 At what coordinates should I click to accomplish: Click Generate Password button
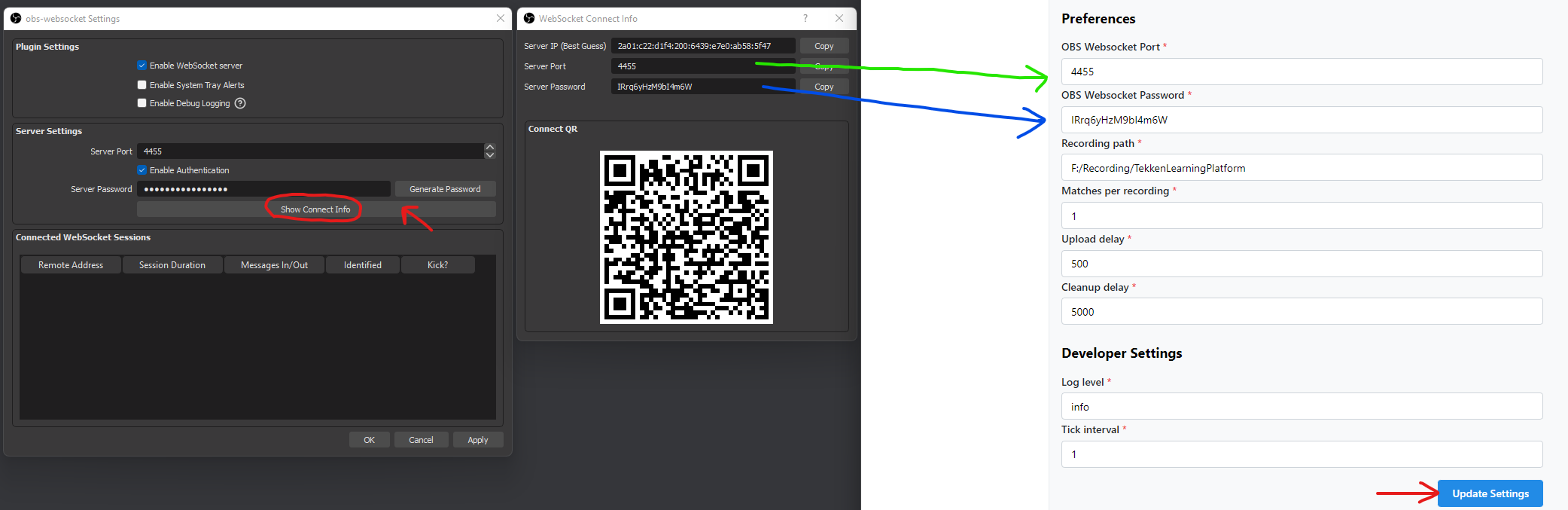[x=445, y=189]
